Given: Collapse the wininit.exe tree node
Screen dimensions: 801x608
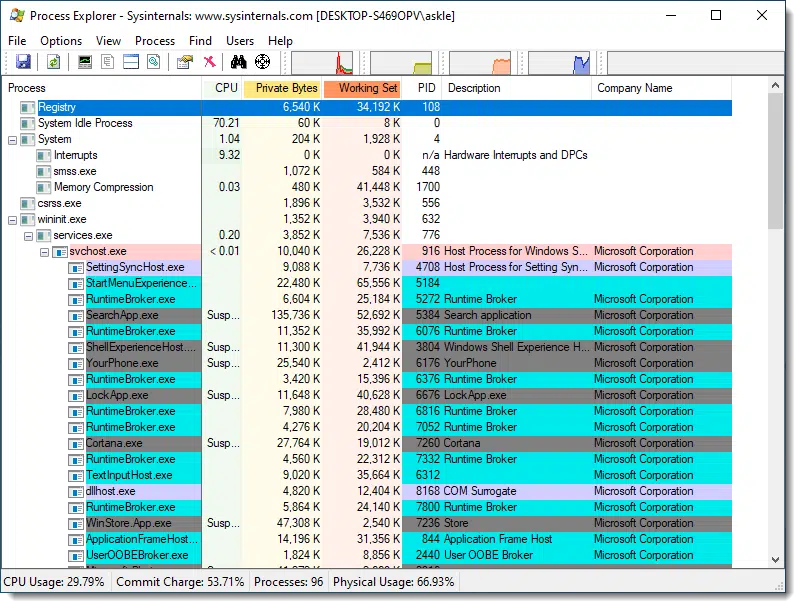Looking at the screenshot, I should (x=13, y=220).
